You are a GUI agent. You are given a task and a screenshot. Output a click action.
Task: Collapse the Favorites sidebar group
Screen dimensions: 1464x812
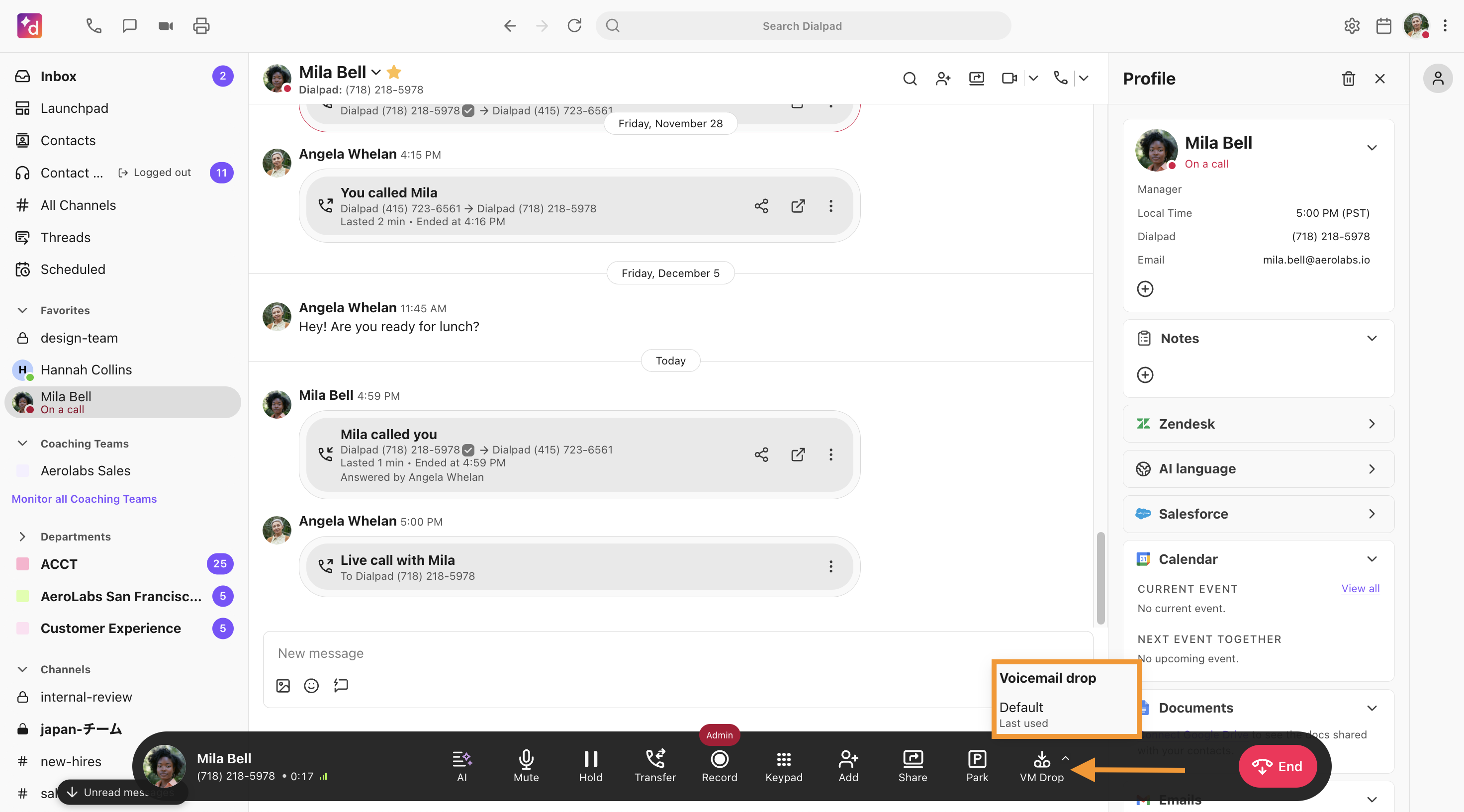click(22, 310)
